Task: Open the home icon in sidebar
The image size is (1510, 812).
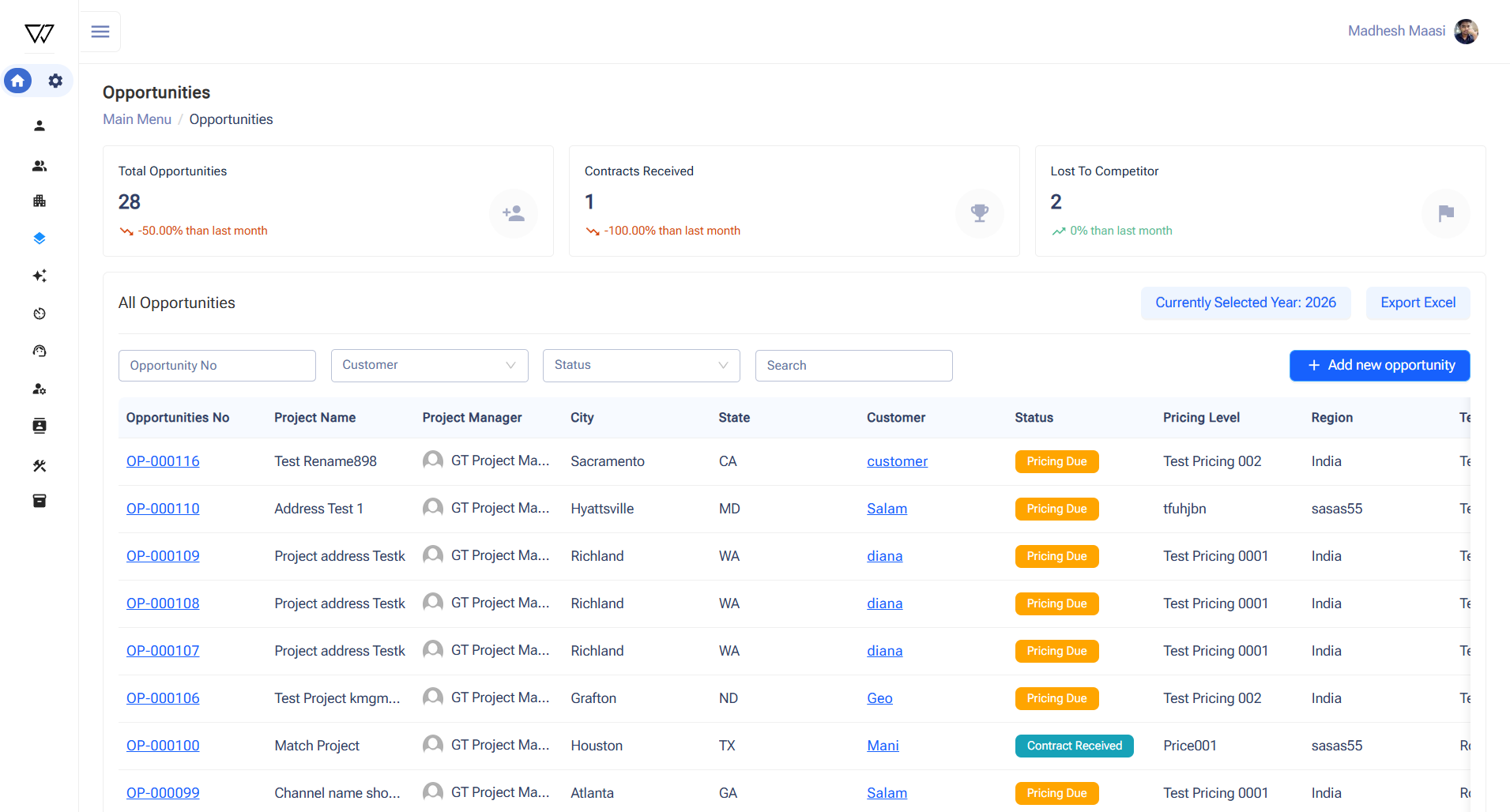Action: tap(18, 81)
